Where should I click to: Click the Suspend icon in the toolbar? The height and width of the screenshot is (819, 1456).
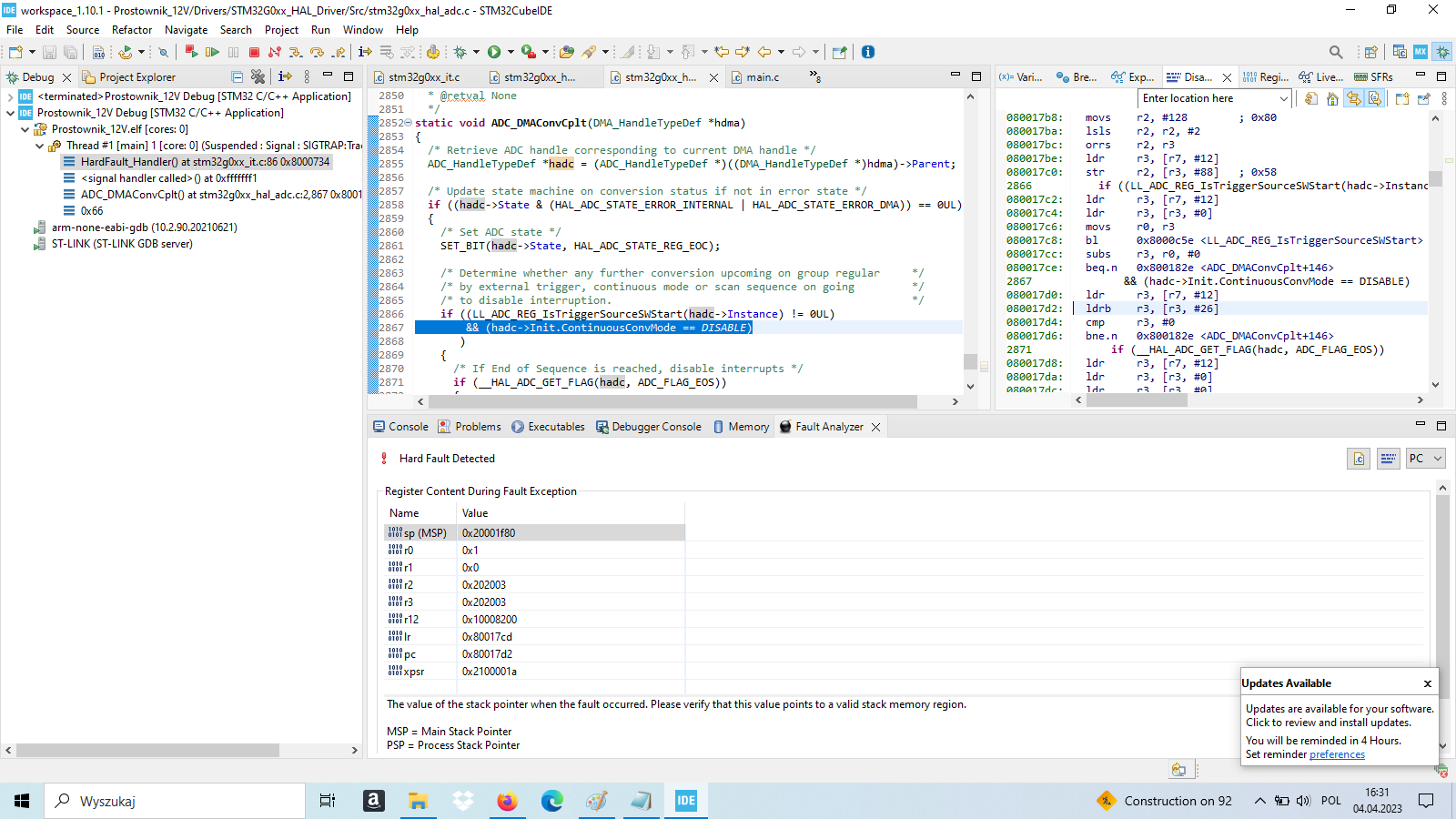(234, 52)
